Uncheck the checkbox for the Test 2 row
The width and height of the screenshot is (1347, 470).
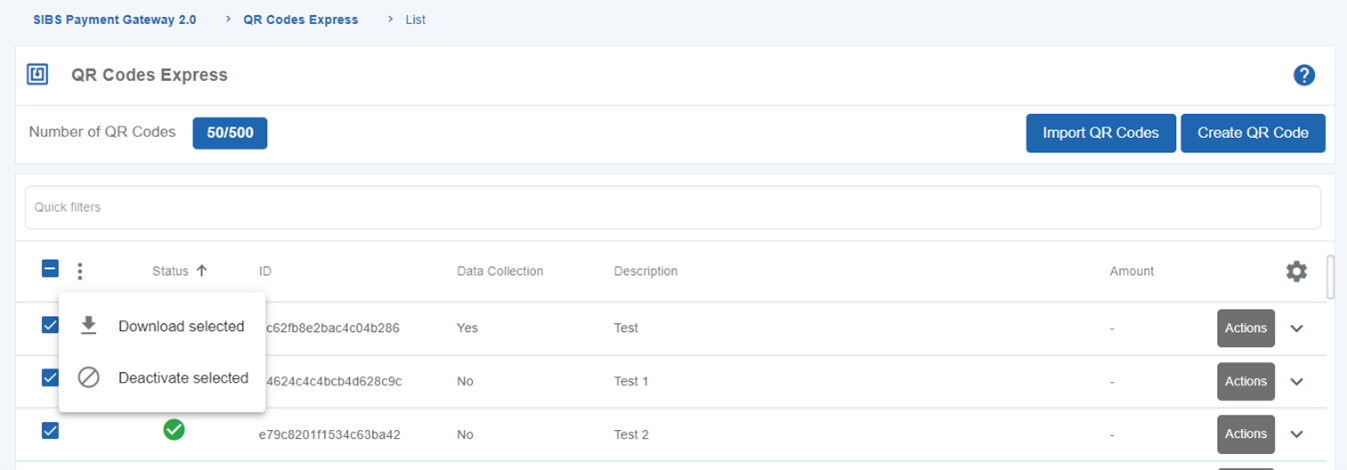[x=50, y=430]
